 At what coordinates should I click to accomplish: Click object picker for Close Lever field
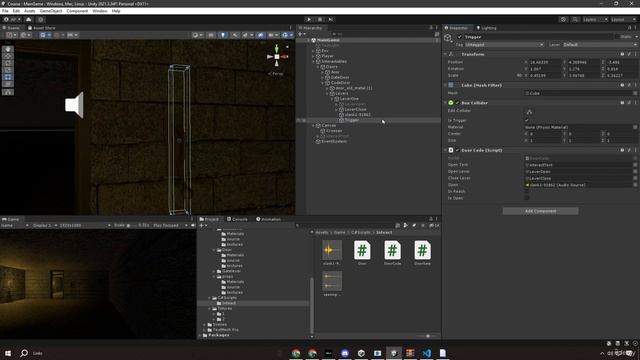(635, 178)
